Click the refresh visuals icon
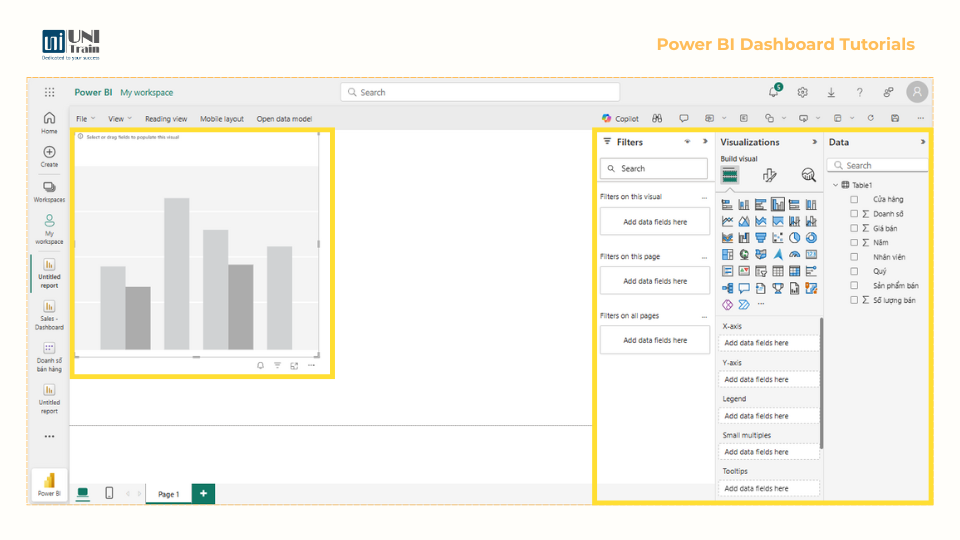 pyautogui.click(x=871, y=118)
